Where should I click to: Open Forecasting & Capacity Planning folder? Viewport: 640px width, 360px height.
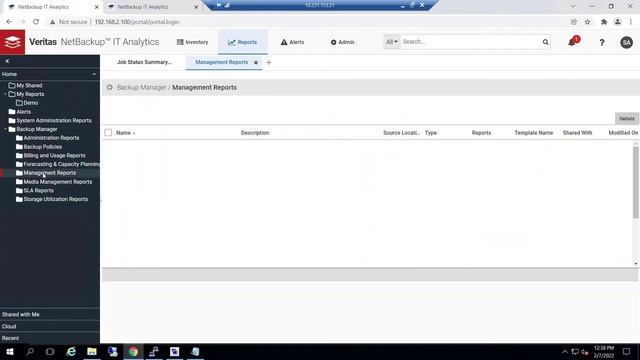click(x=58, y=164)
